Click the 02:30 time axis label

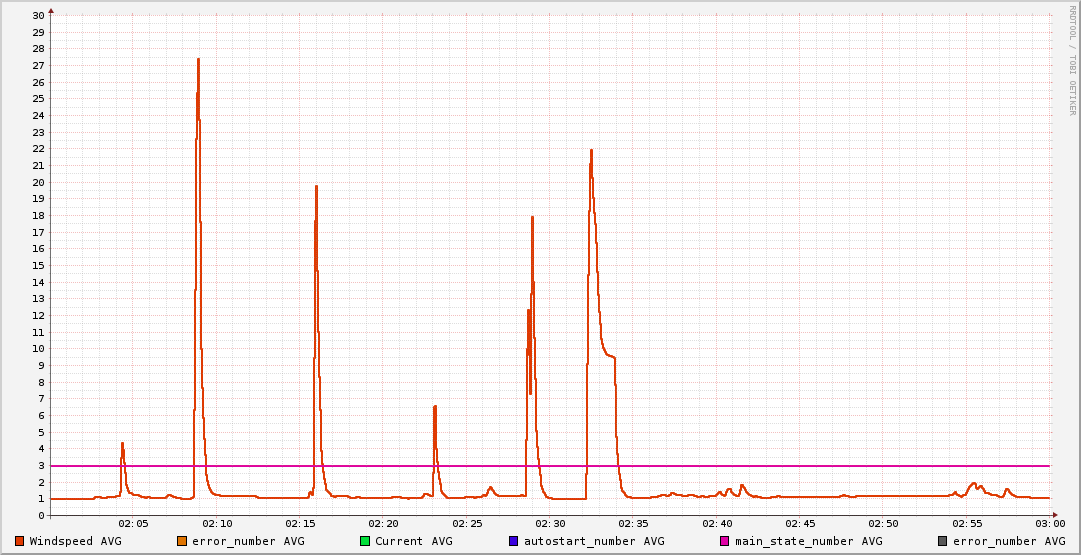click(551, 524)
